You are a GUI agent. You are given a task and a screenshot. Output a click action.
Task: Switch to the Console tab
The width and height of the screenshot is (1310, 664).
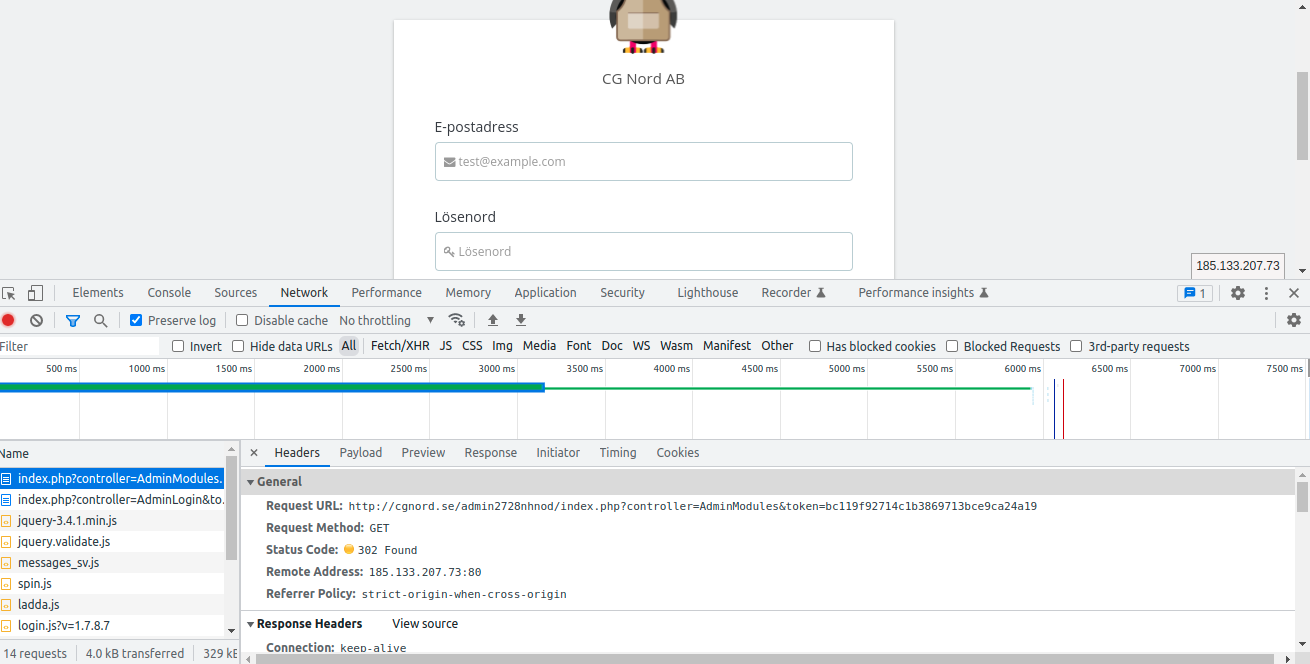pos(169,293)
